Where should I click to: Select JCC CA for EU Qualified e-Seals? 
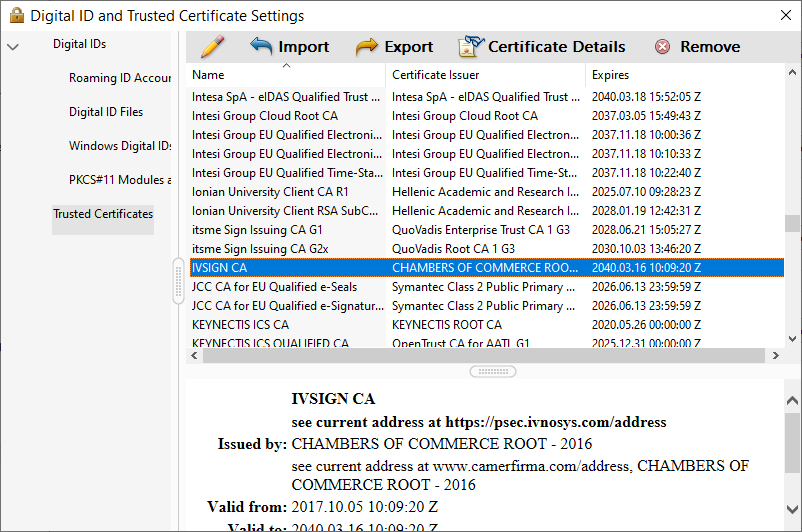tap(486, 286)
